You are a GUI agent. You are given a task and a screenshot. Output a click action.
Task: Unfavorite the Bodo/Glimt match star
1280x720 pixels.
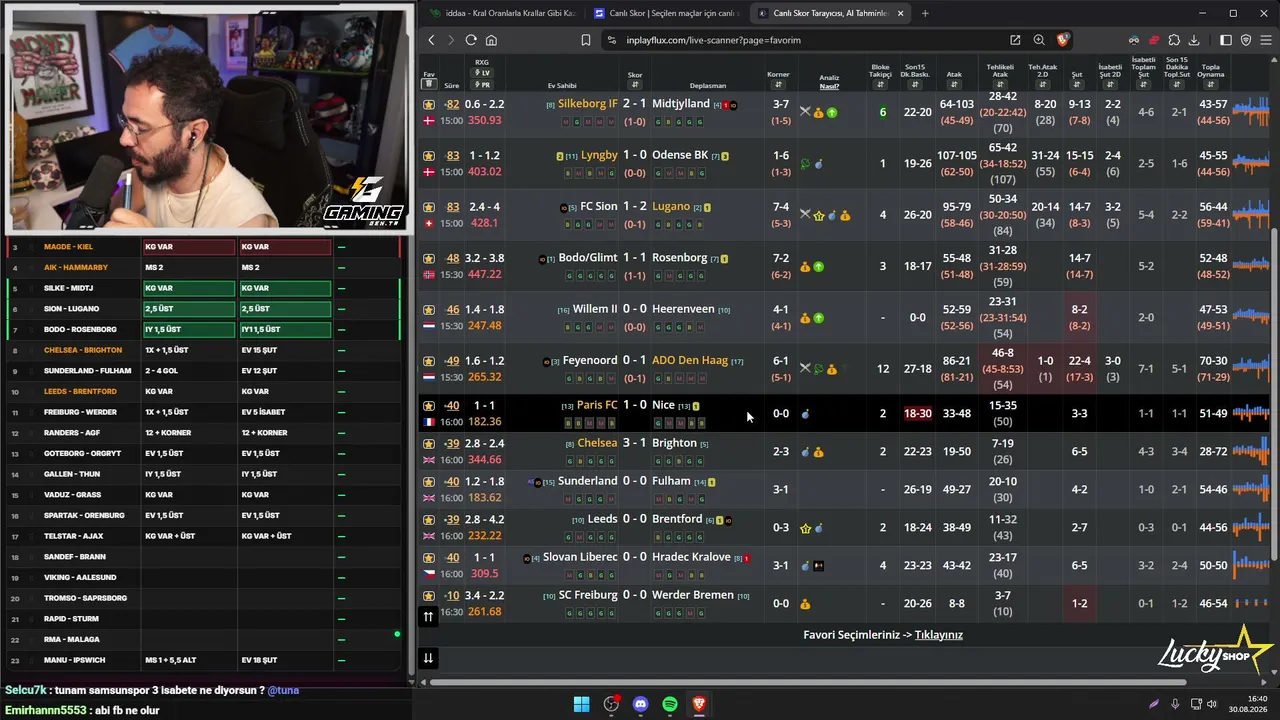(429, 258)
